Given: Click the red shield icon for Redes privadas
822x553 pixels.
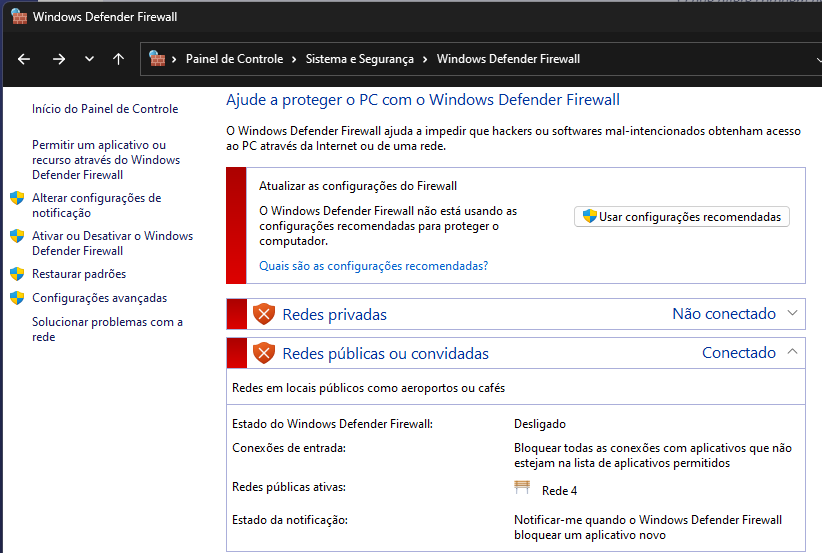Looking at the screenshot, I should (x=264, y=314).
